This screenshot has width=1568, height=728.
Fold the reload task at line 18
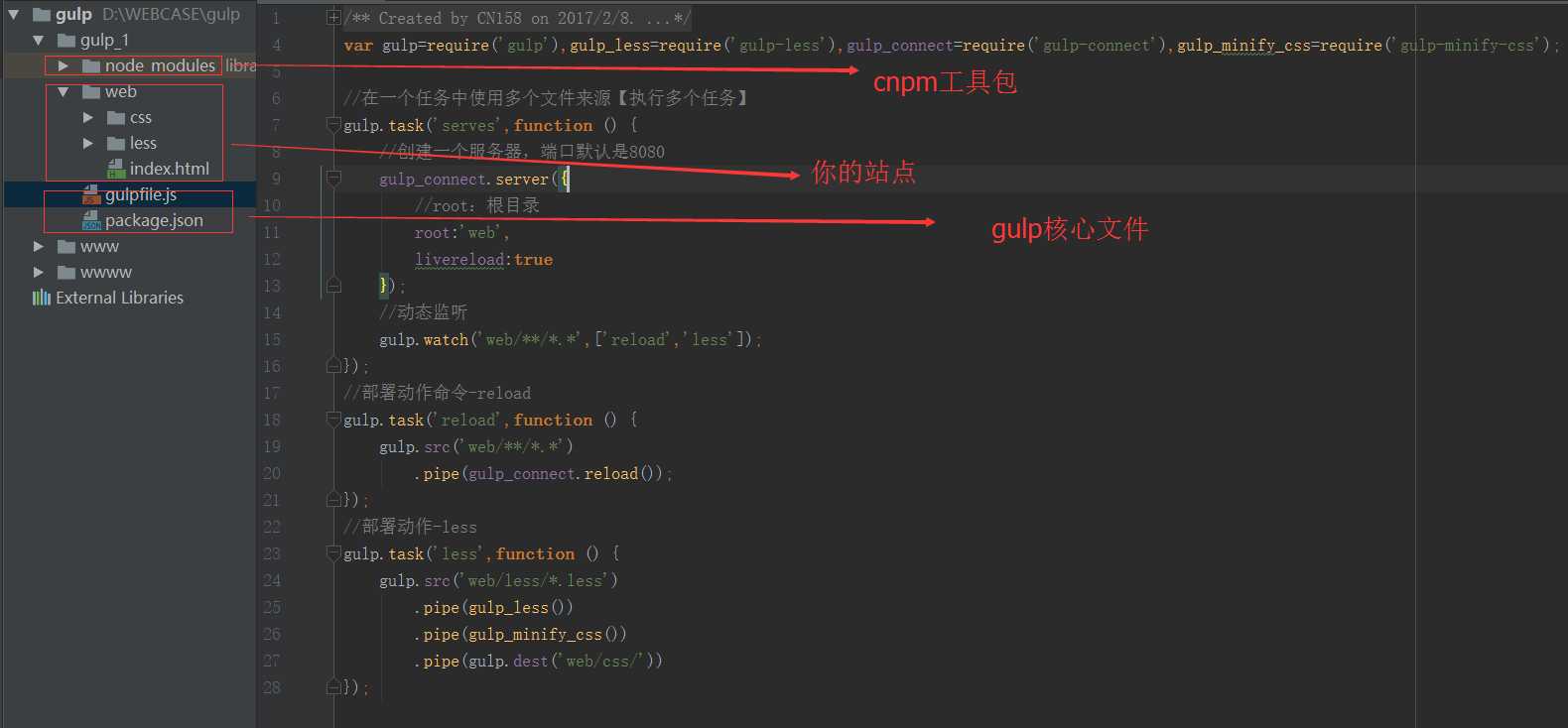333,420
